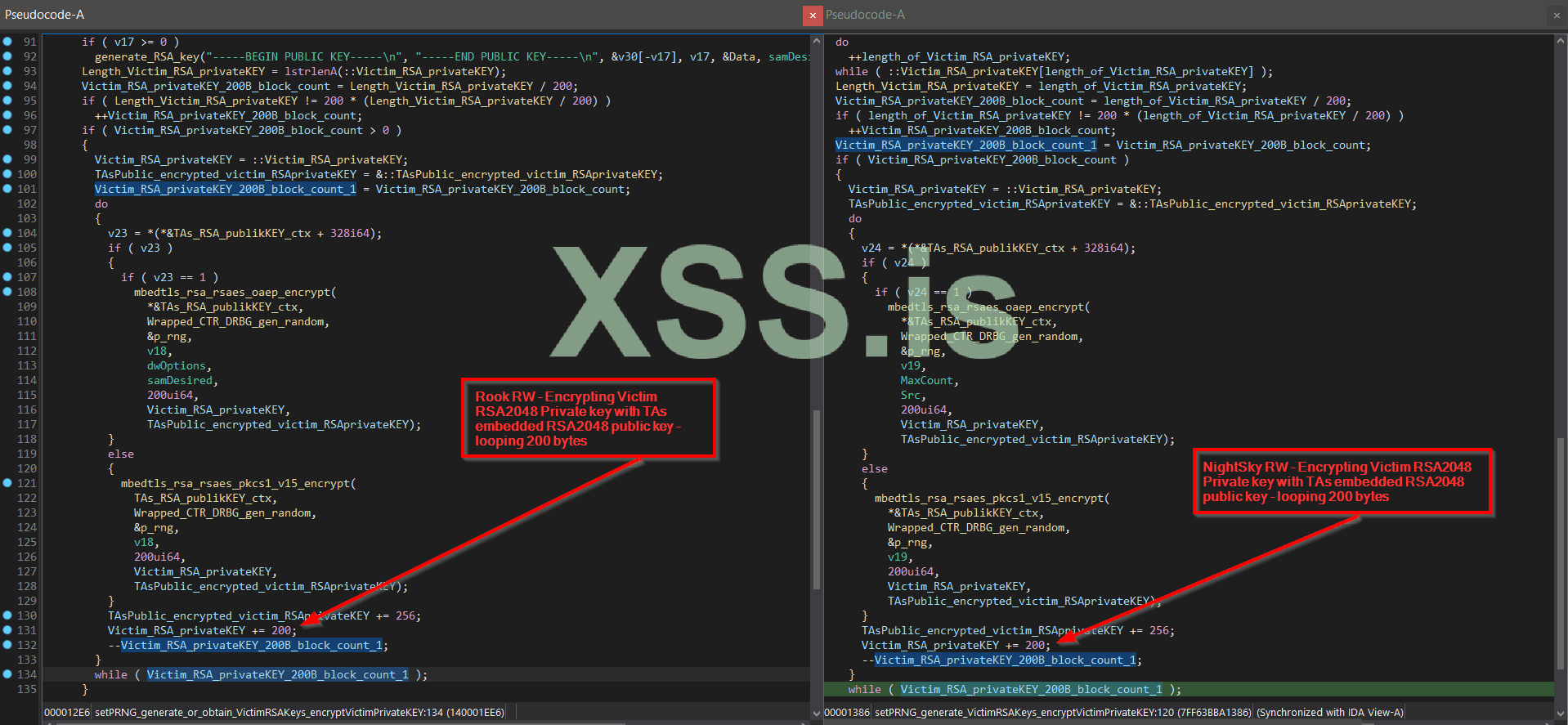The height and width of the screenshot is (725, 1568).
Task: Toggle breakpoint dot on line 130
Action: 7,615
